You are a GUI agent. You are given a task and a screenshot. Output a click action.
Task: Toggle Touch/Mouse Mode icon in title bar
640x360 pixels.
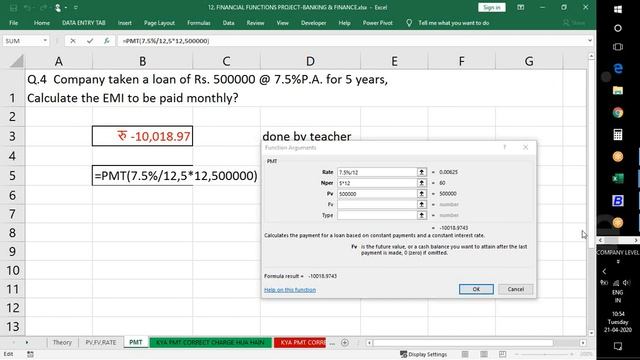(58, 7)
